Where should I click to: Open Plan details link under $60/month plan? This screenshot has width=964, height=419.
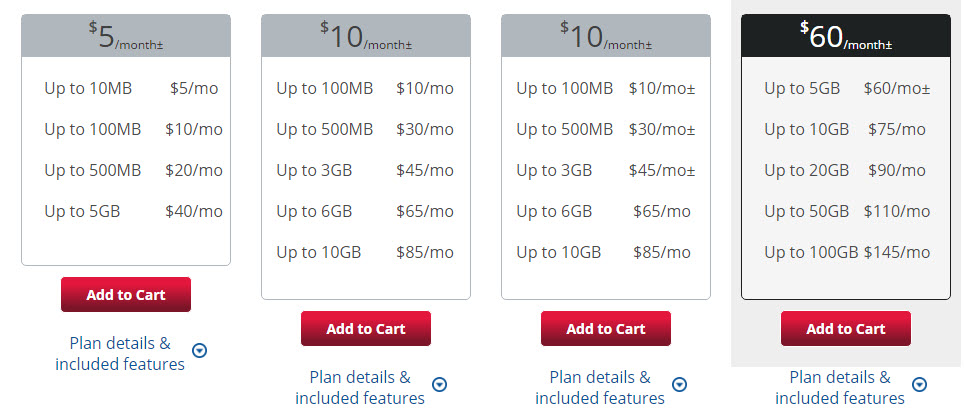[x=840, y=387]
